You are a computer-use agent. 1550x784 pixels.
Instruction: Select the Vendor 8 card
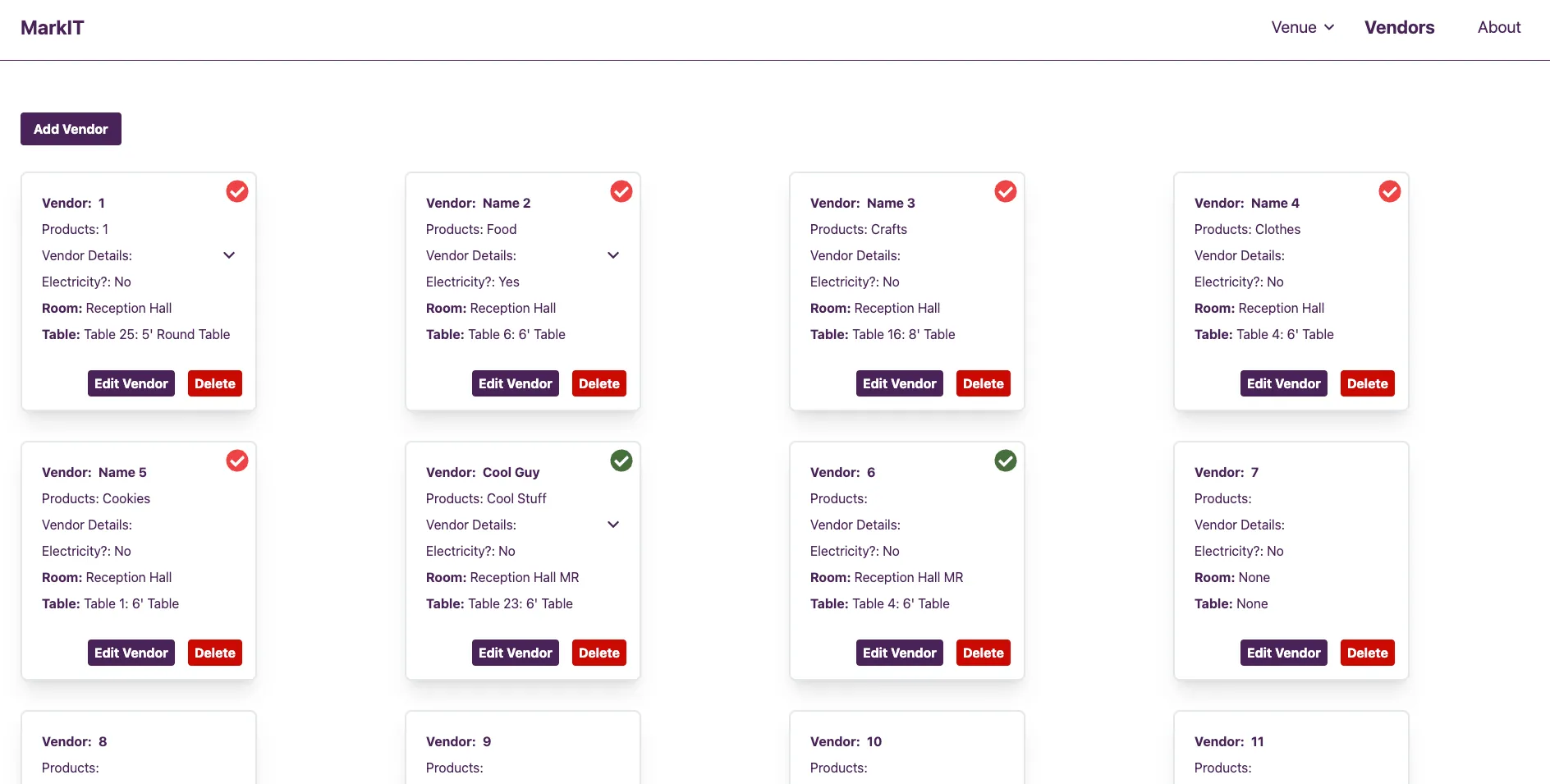[x=139, y=747]
